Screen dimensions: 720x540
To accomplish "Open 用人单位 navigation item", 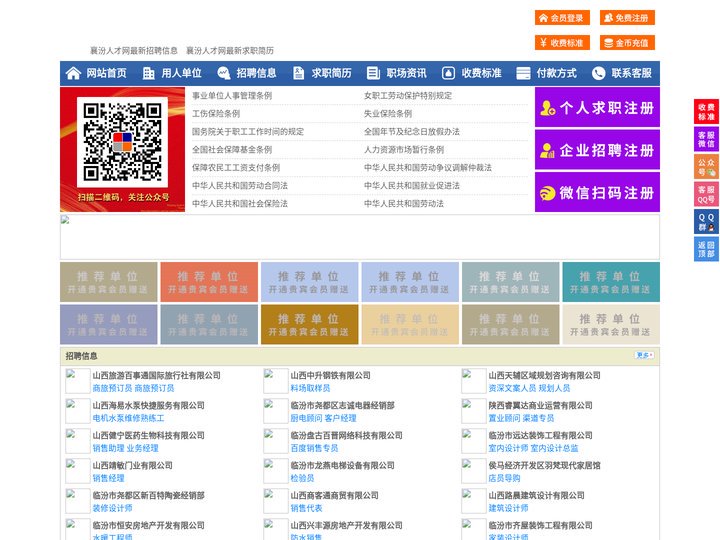I will point(181,73).
